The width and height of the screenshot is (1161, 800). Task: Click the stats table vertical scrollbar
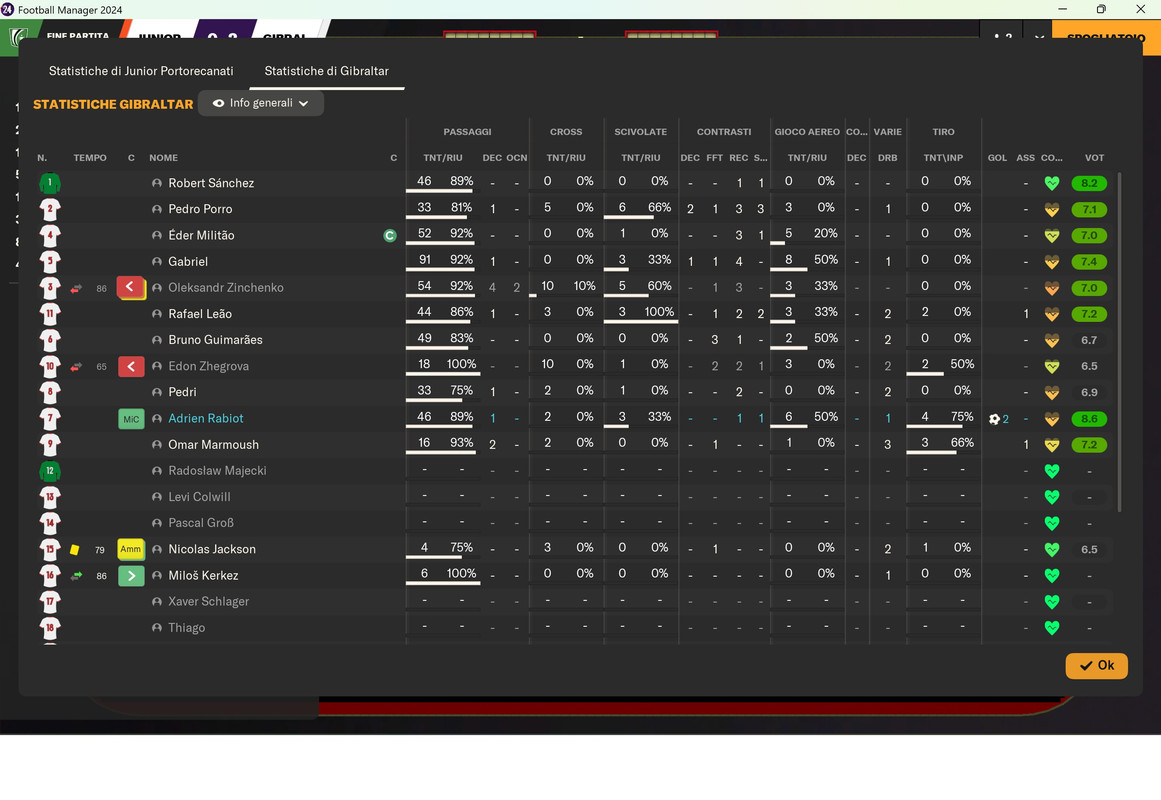1119,341
